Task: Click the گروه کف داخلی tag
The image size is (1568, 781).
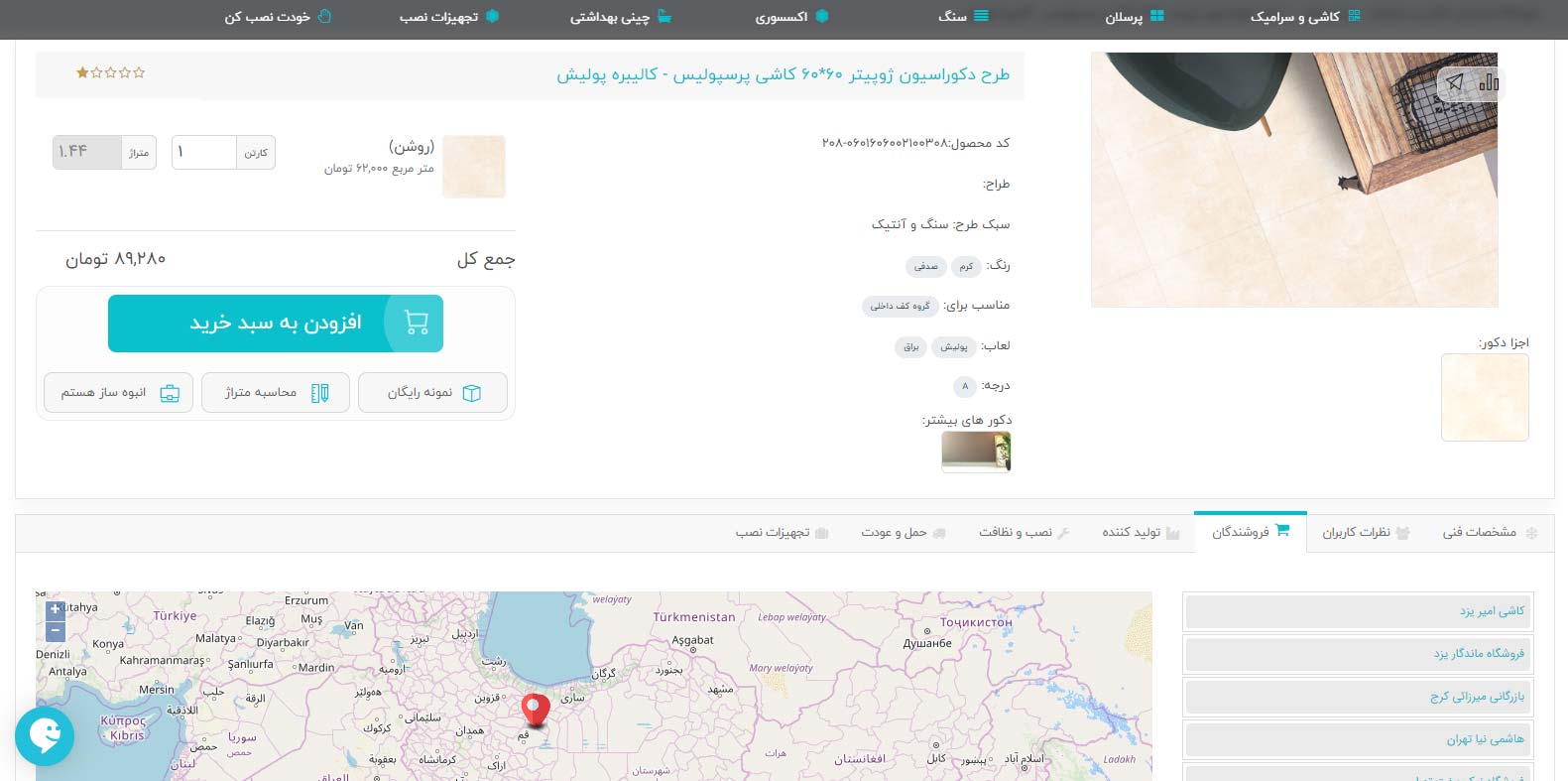Action: tap(901, 306)
